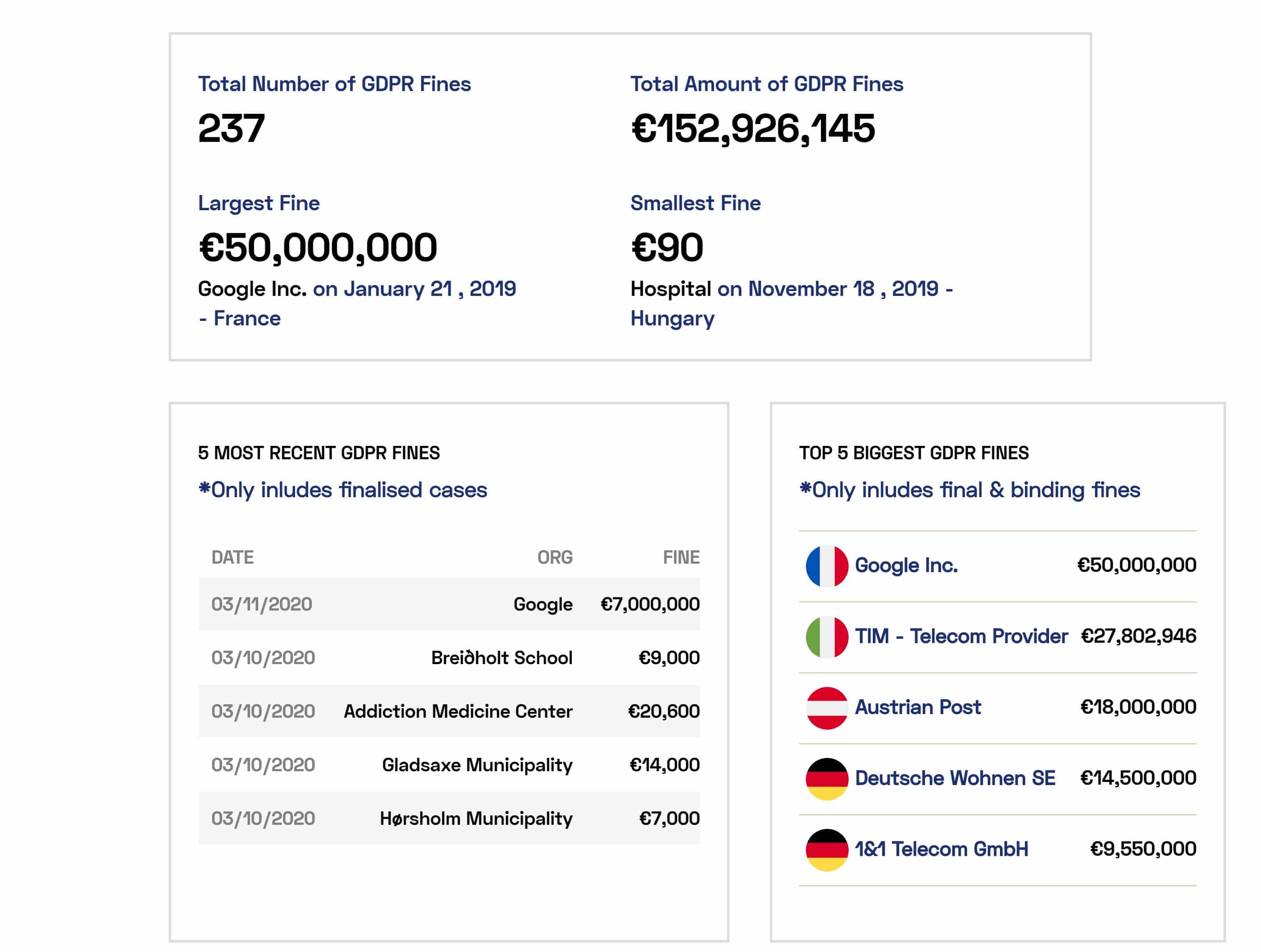1261x952 pixels.
Task: Click the '5 MOST RECENT GDPR FINES' heading
Action: click(x=319, y=453)
